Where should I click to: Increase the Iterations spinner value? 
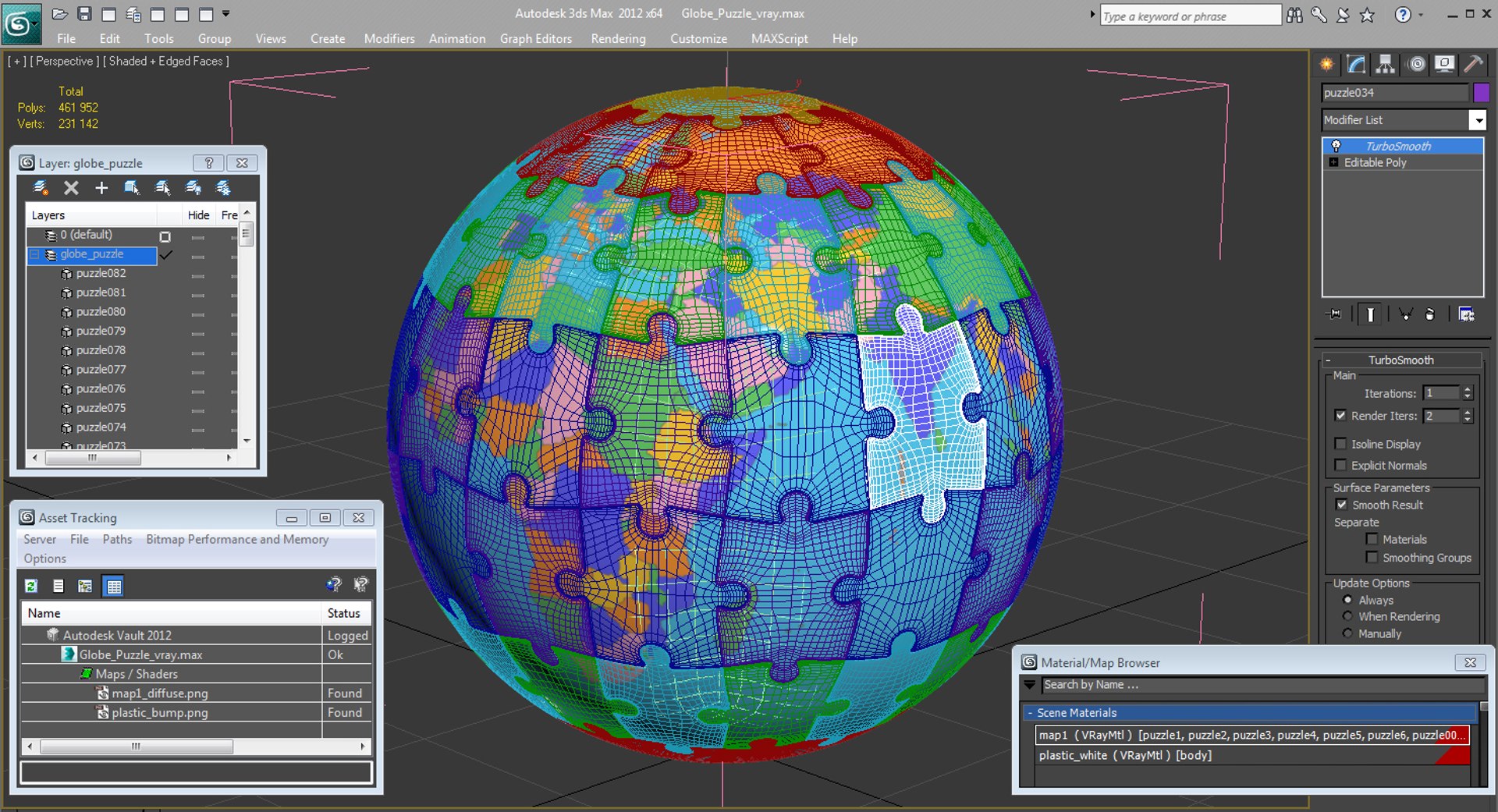(1468, 389)
